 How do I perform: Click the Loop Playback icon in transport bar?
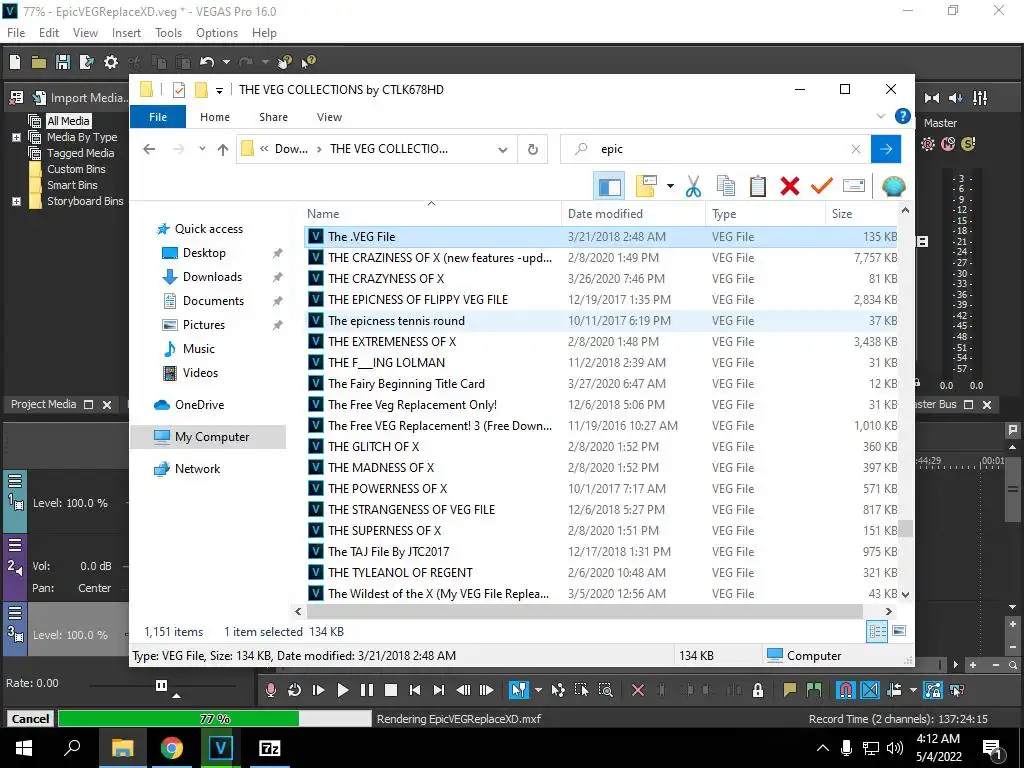pyautogui.click(x=295, y=690)
